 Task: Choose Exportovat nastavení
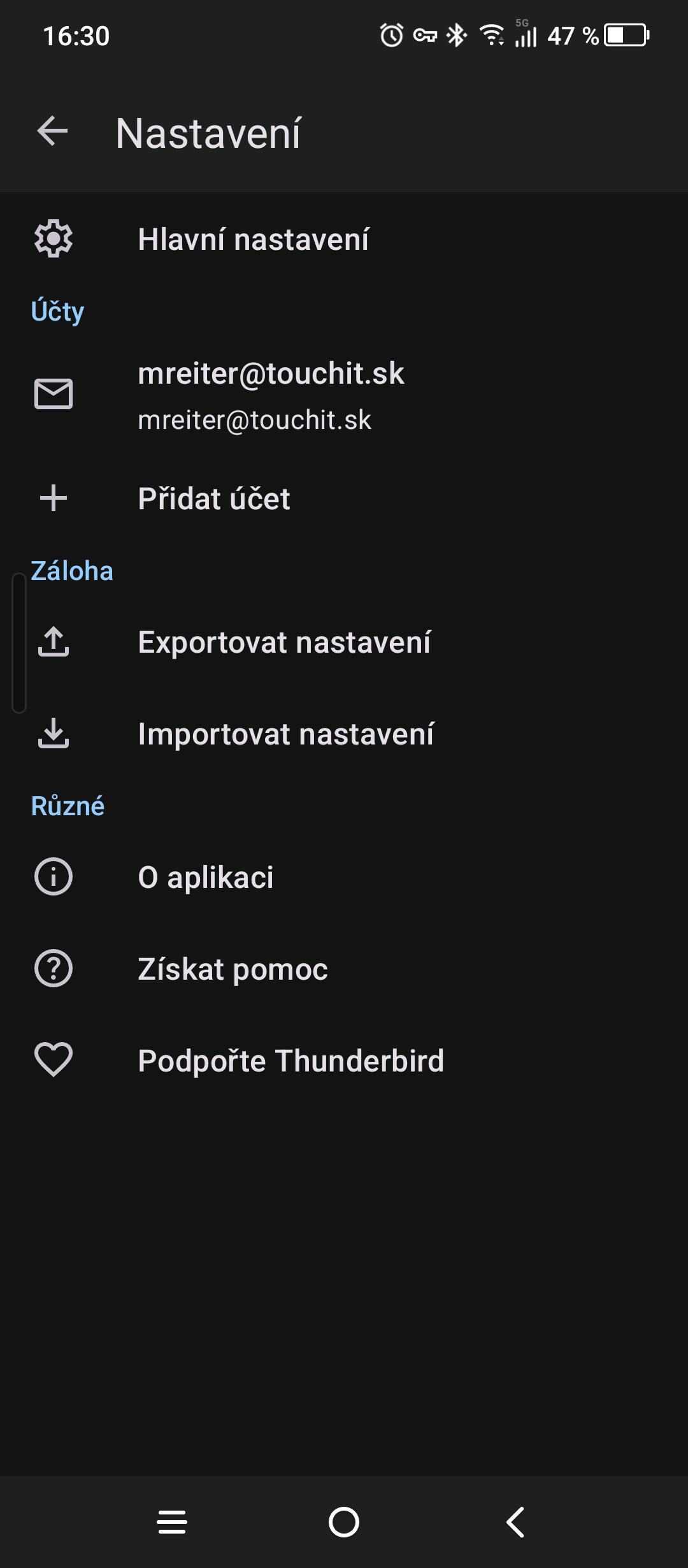pyautogui.click(x=284, y=642)
